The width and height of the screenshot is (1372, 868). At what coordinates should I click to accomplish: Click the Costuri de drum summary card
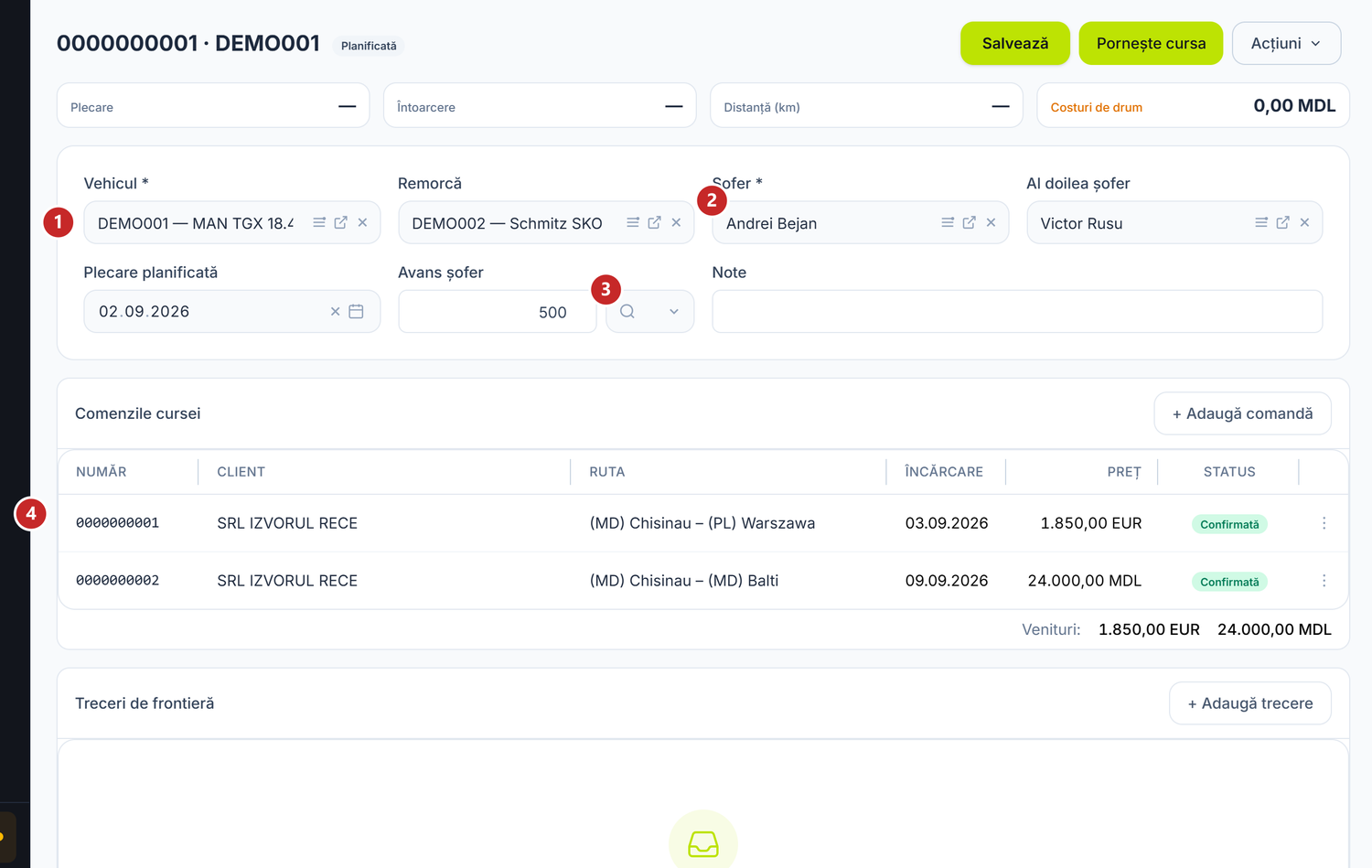point(1193,105)
